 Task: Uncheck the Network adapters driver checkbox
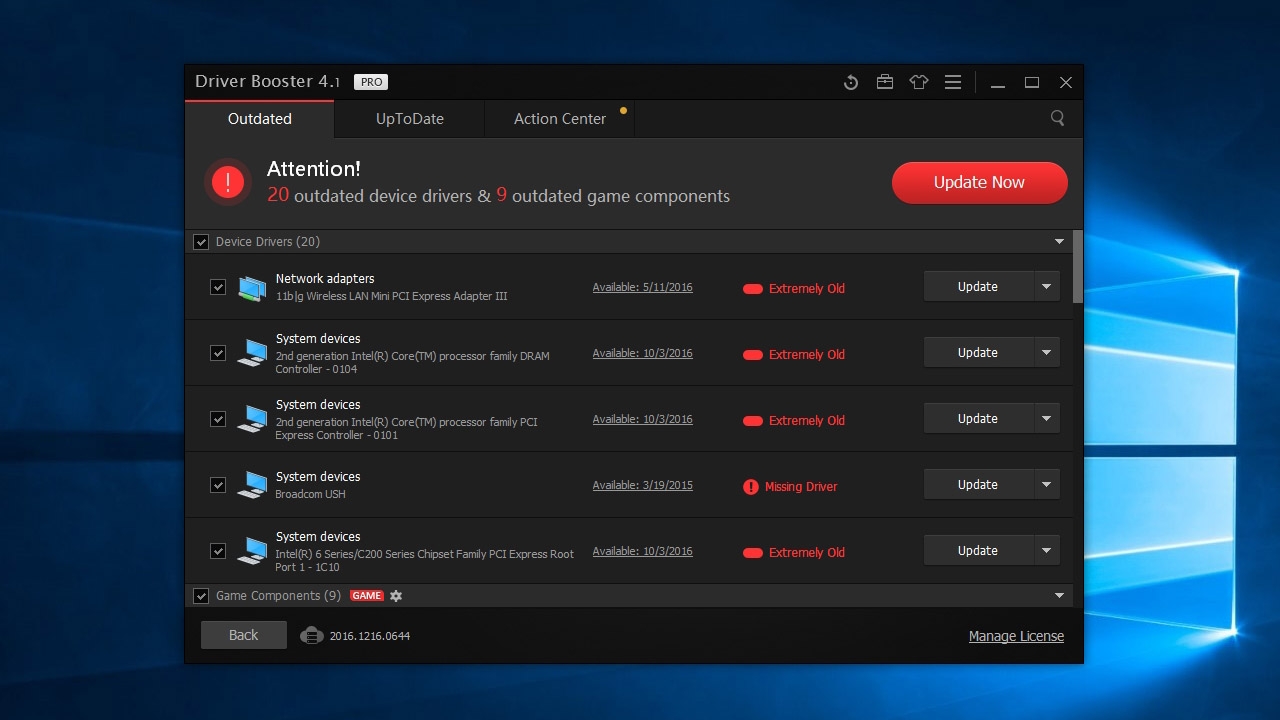218,287
